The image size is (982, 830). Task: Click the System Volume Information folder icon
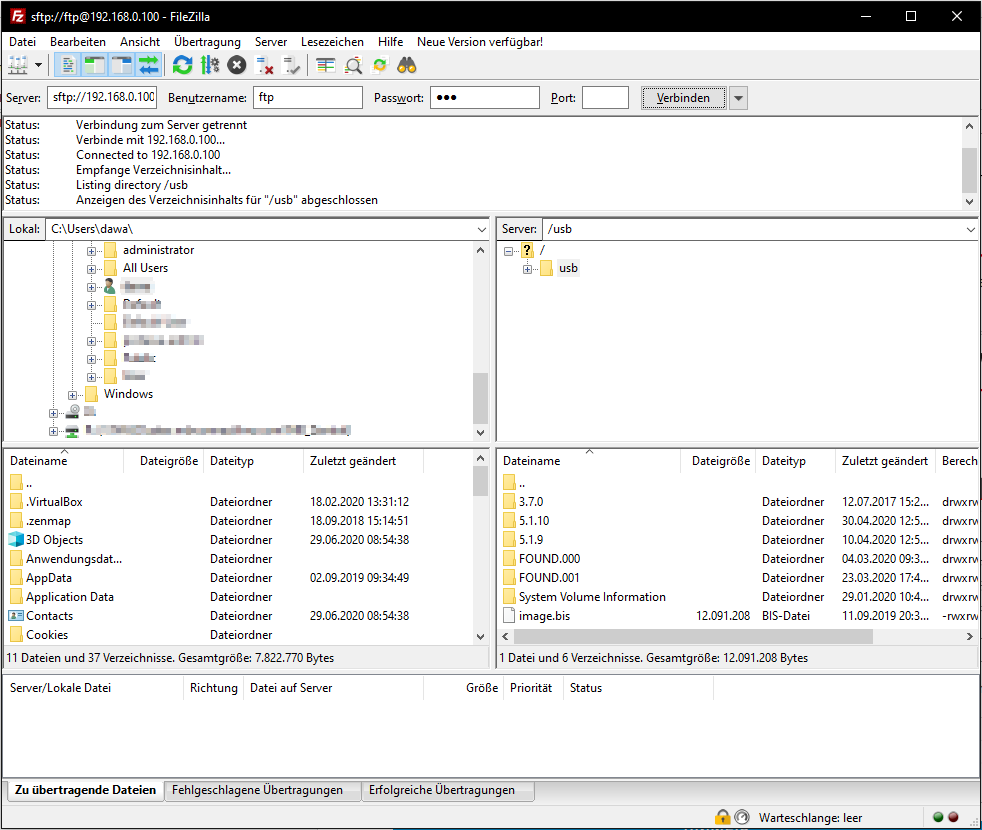[x=509, y=597]
